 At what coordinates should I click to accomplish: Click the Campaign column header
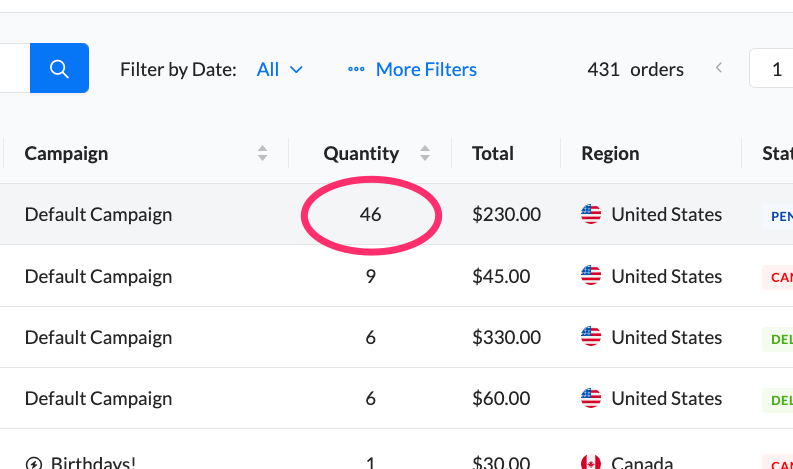point(67,154)
